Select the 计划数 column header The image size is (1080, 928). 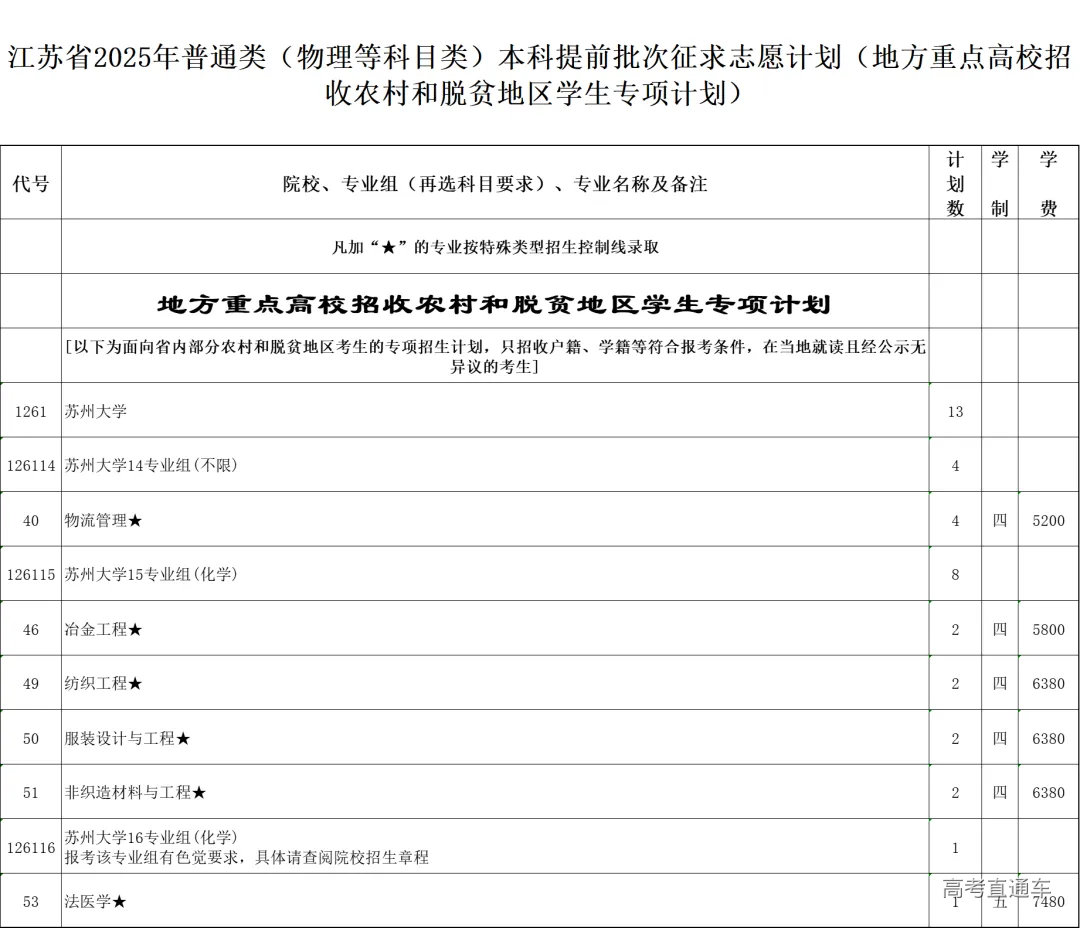coord(956,183)
